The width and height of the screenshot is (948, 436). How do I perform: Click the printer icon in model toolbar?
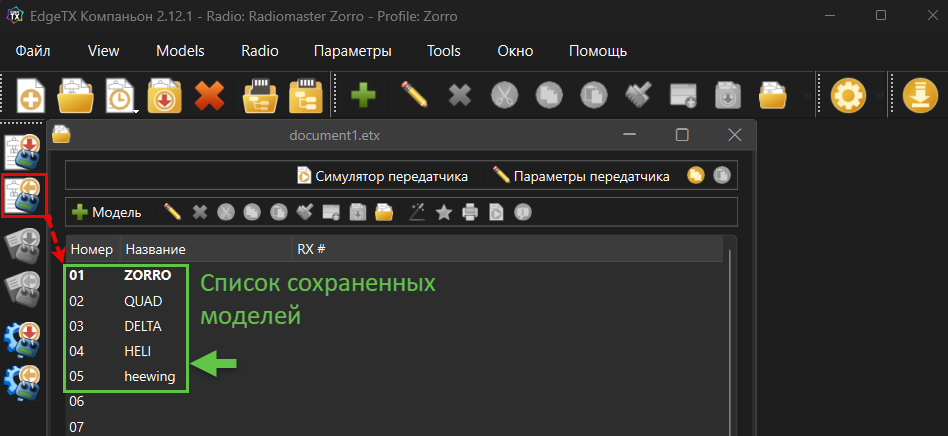coord(470,212)
